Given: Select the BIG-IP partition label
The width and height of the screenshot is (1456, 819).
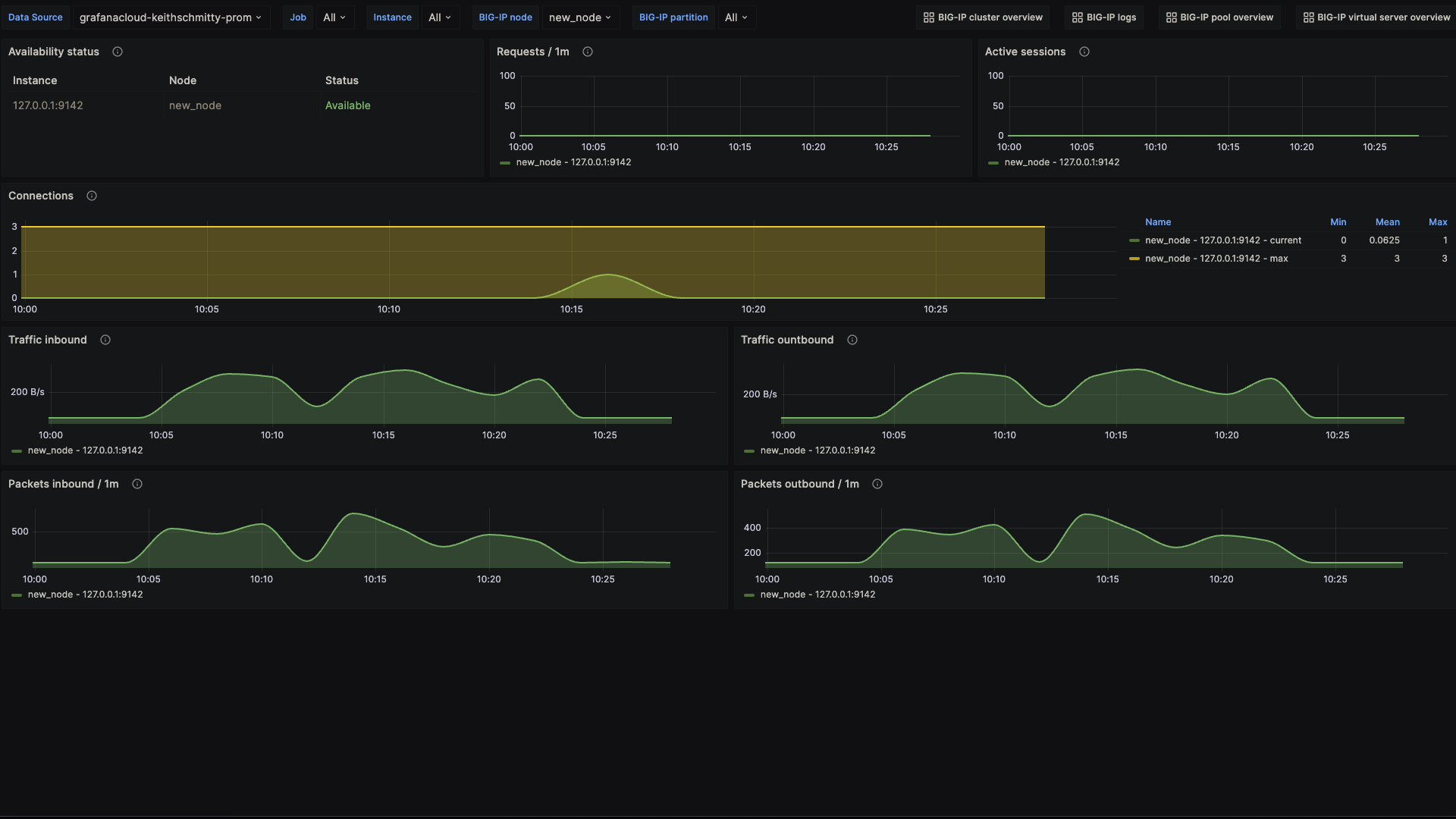Looking at the screenshot, I should pyautogui.click(x=673, y=17).
